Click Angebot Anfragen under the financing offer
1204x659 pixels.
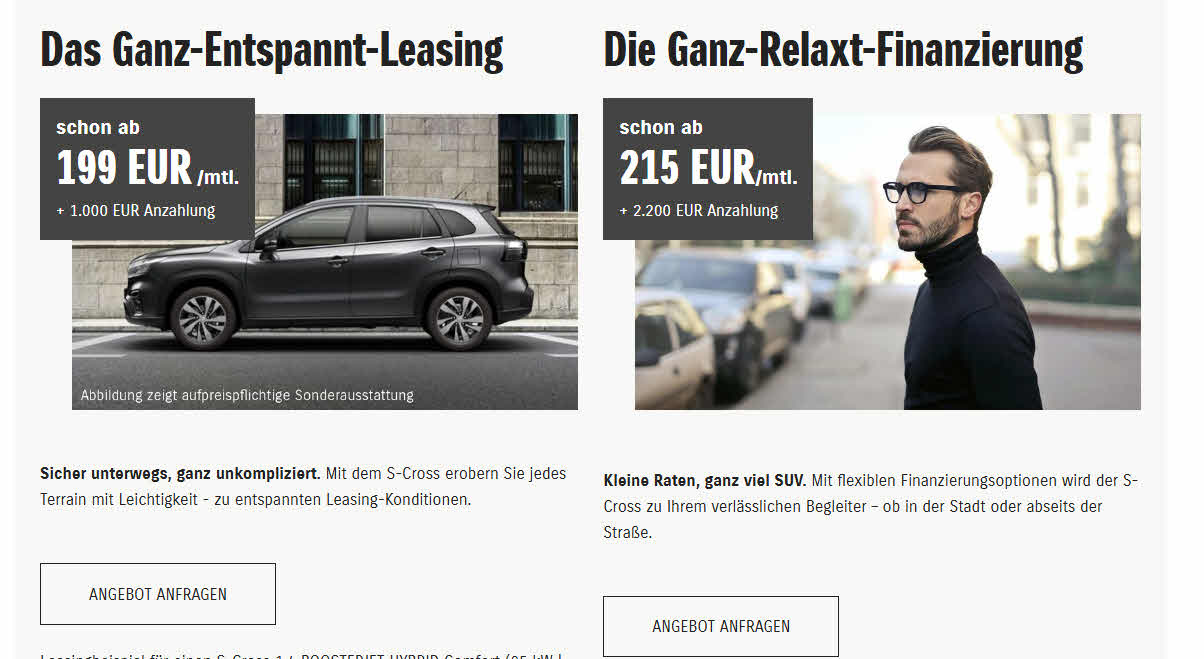pyautogui.click(x=721, y=627)
